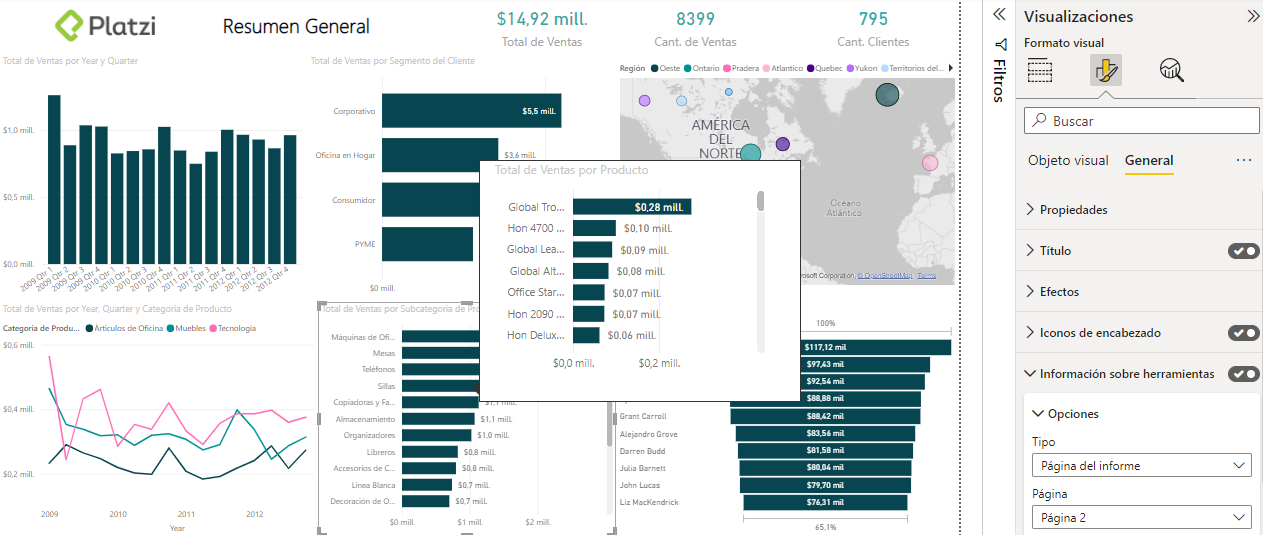Image resolution: width=1263 pixels, height=535 pixels.
Task: Select the Oficina en Hogar segment label
Action: tap(345, 155)
